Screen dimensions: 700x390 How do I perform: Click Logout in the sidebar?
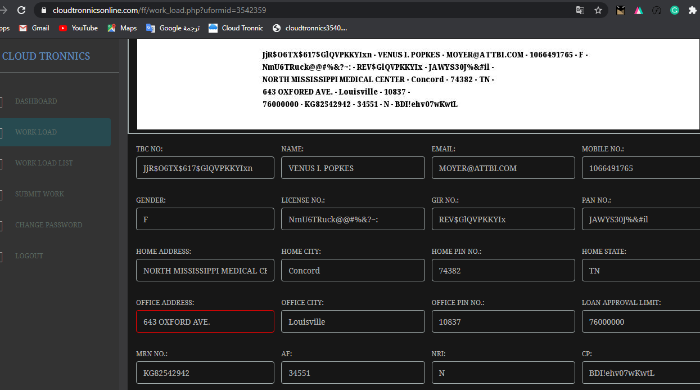[x=29, y=256]
